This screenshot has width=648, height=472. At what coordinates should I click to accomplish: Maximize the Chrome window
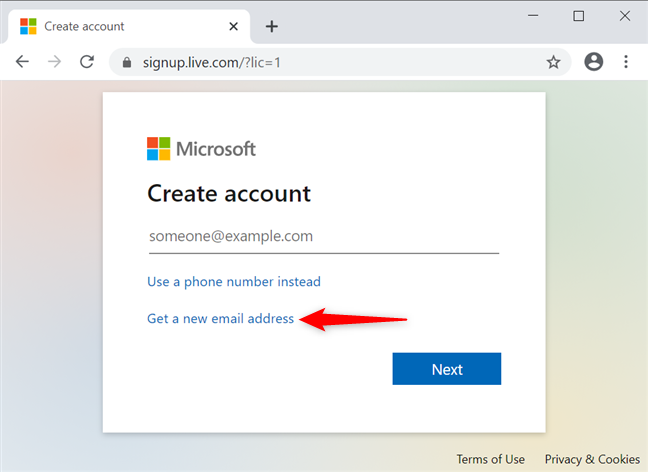pos(579,16)
